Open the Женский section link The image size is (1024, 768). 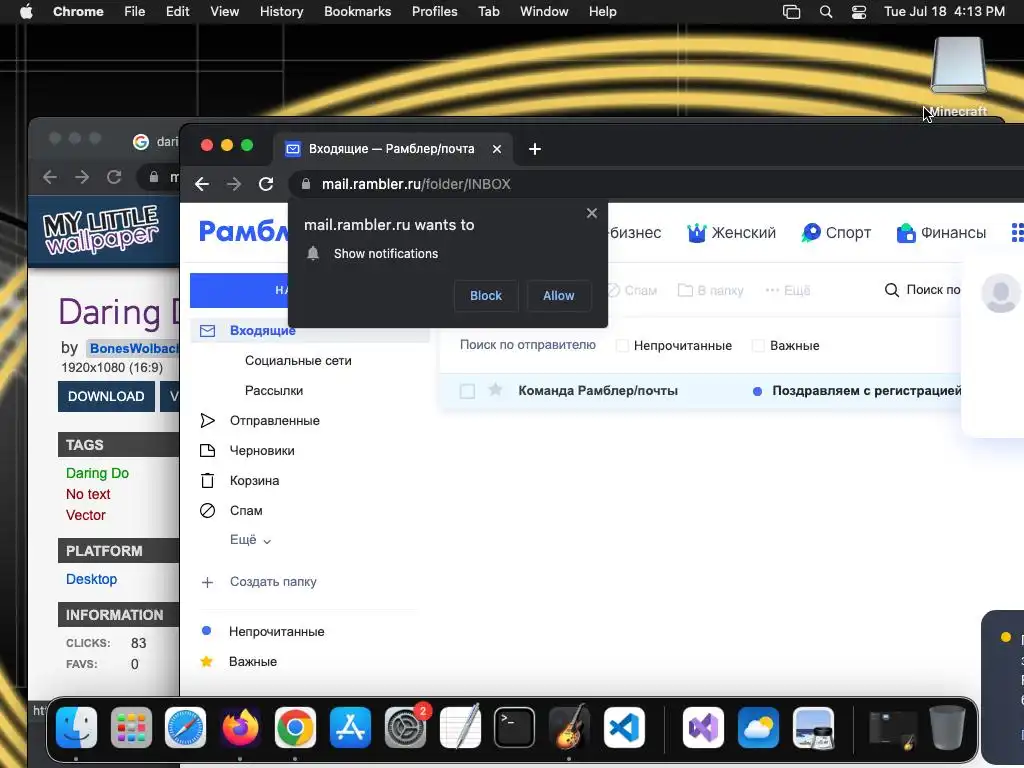pyautogui.click(x=731, y=232)
